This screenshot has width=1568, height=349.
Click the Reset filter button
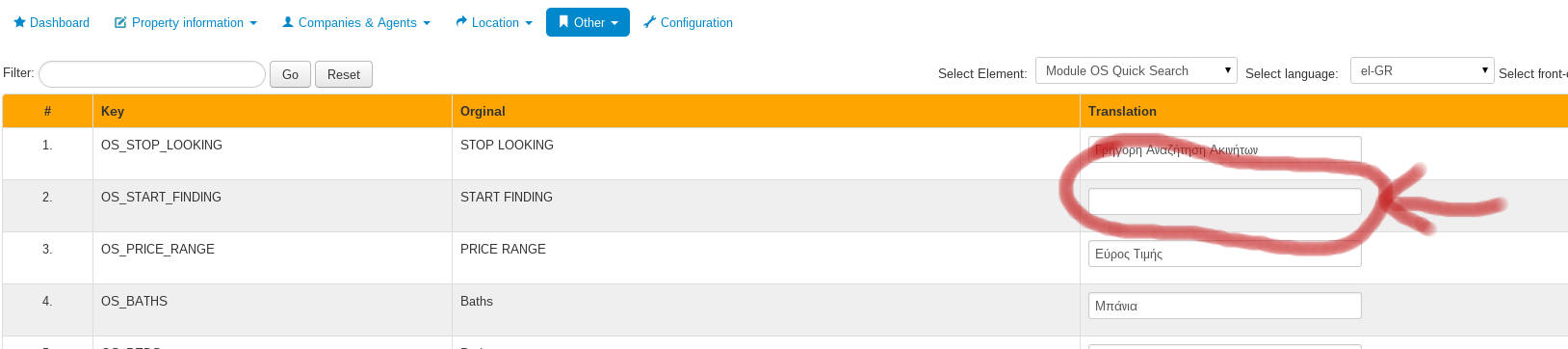coord(344,74)
